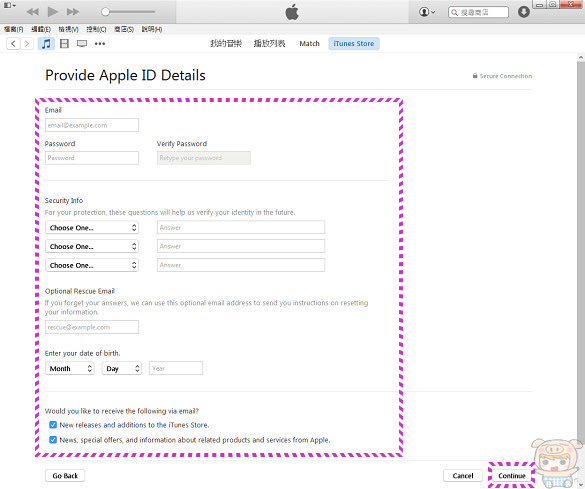Viewport: 585px width, 489px height.
Task: Click the Year birth date field
Action: [x=176, y=368]
